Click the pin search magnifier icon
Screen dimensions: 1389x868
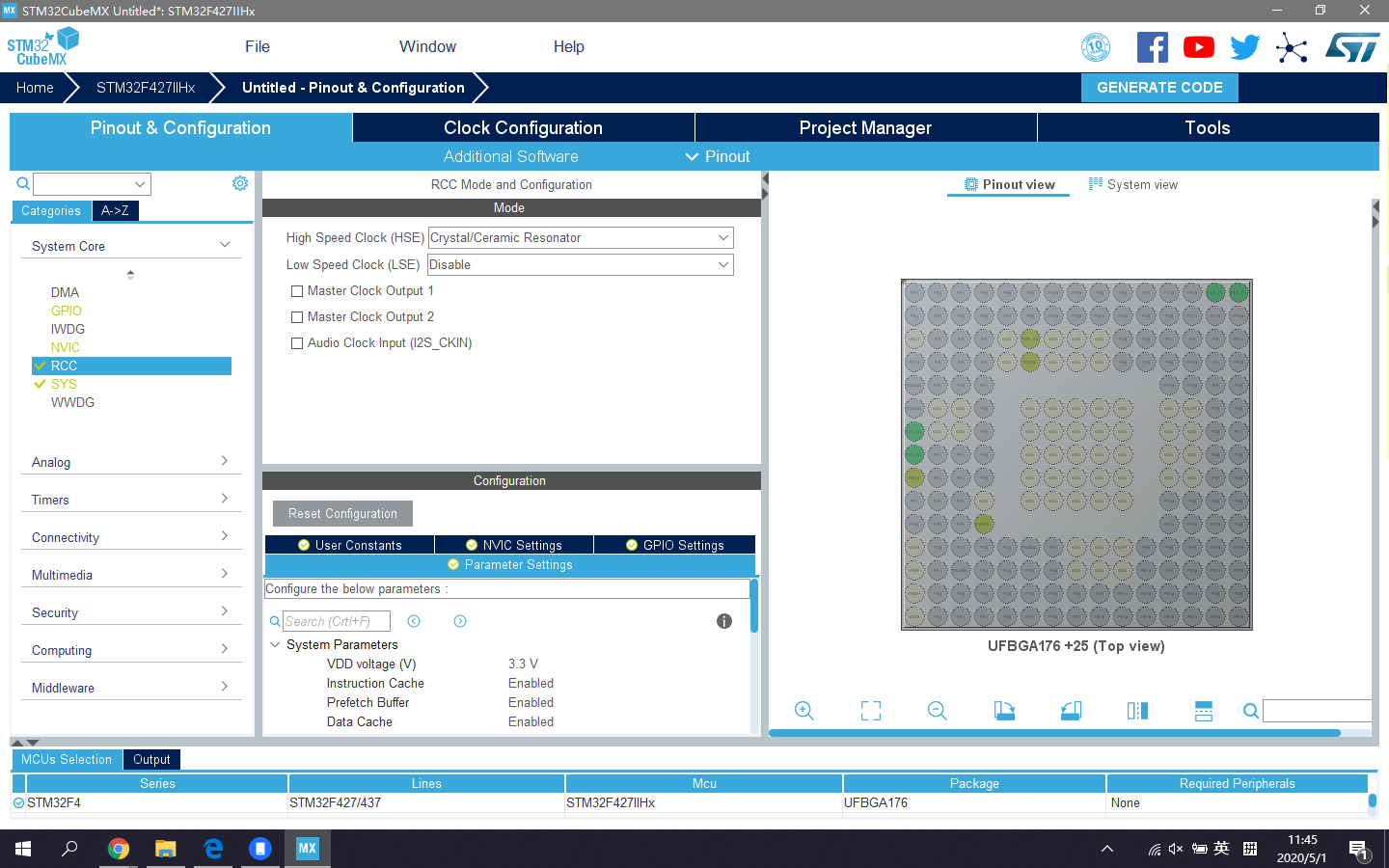(1251, 711)
